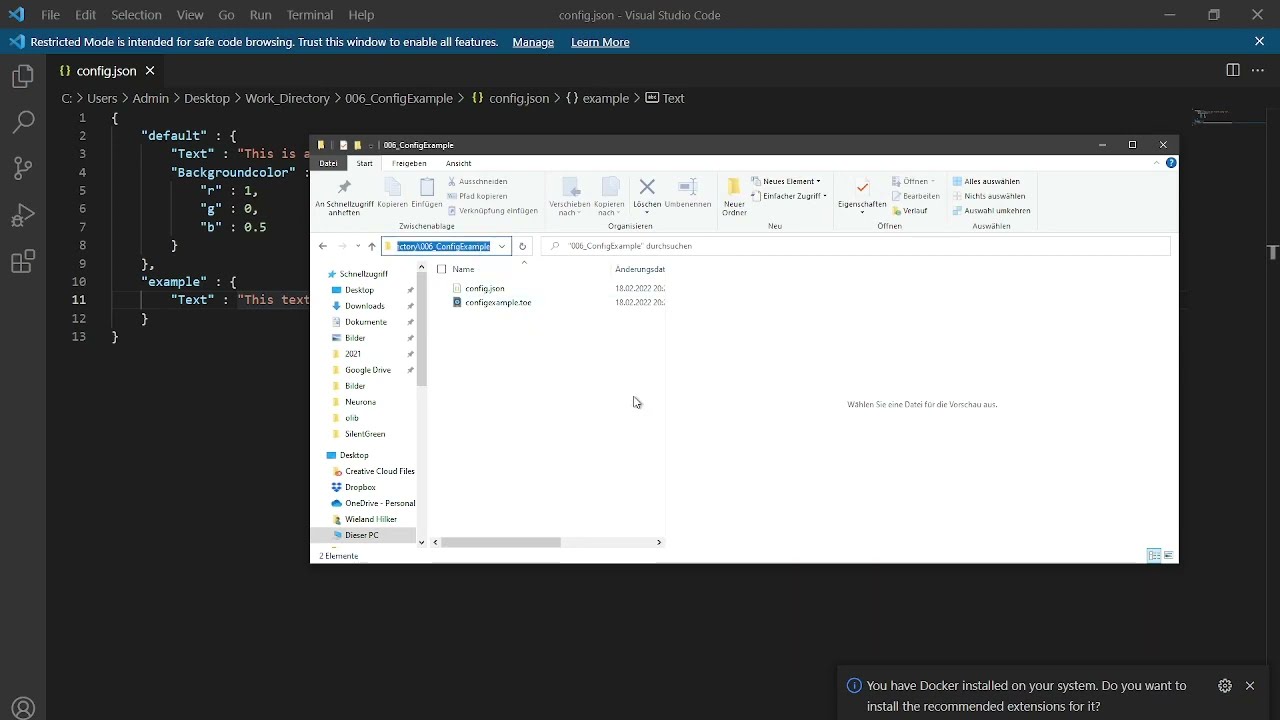Click Verknüpfung einfügen in the ribbon
Image resolution: width=1280 pixels, height=720 pixels.
click(x=493, y=211)
